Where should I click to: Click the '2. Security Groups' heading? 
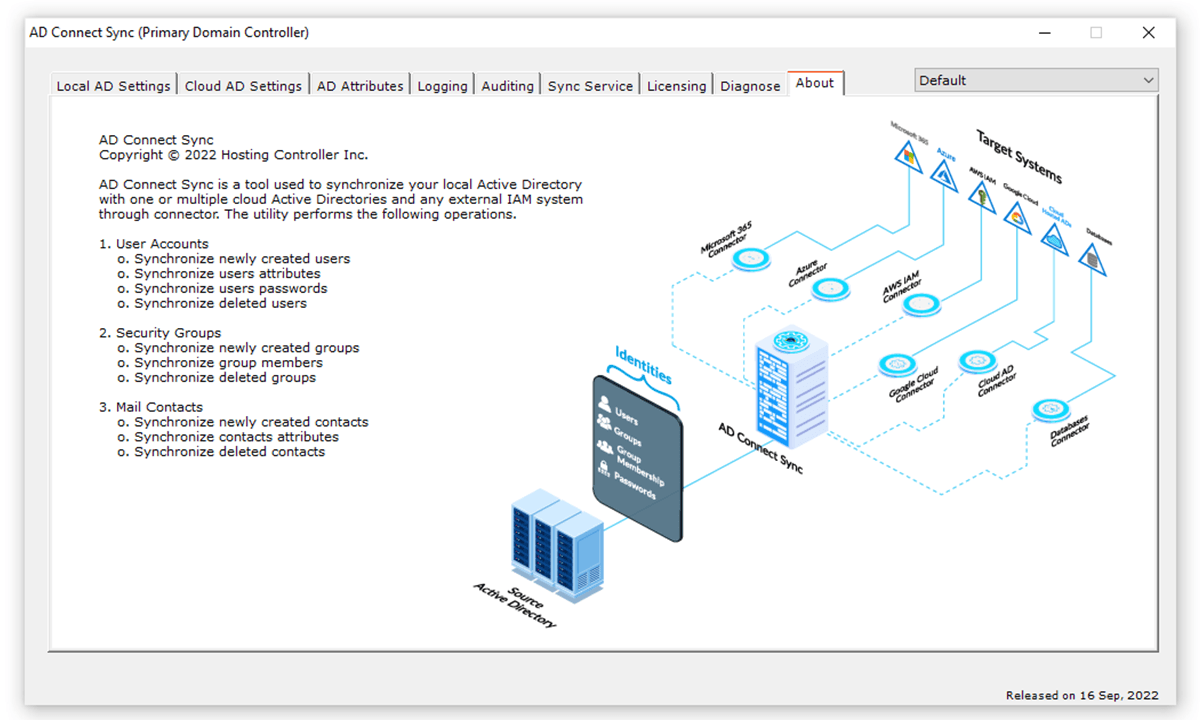coord(160,333)
